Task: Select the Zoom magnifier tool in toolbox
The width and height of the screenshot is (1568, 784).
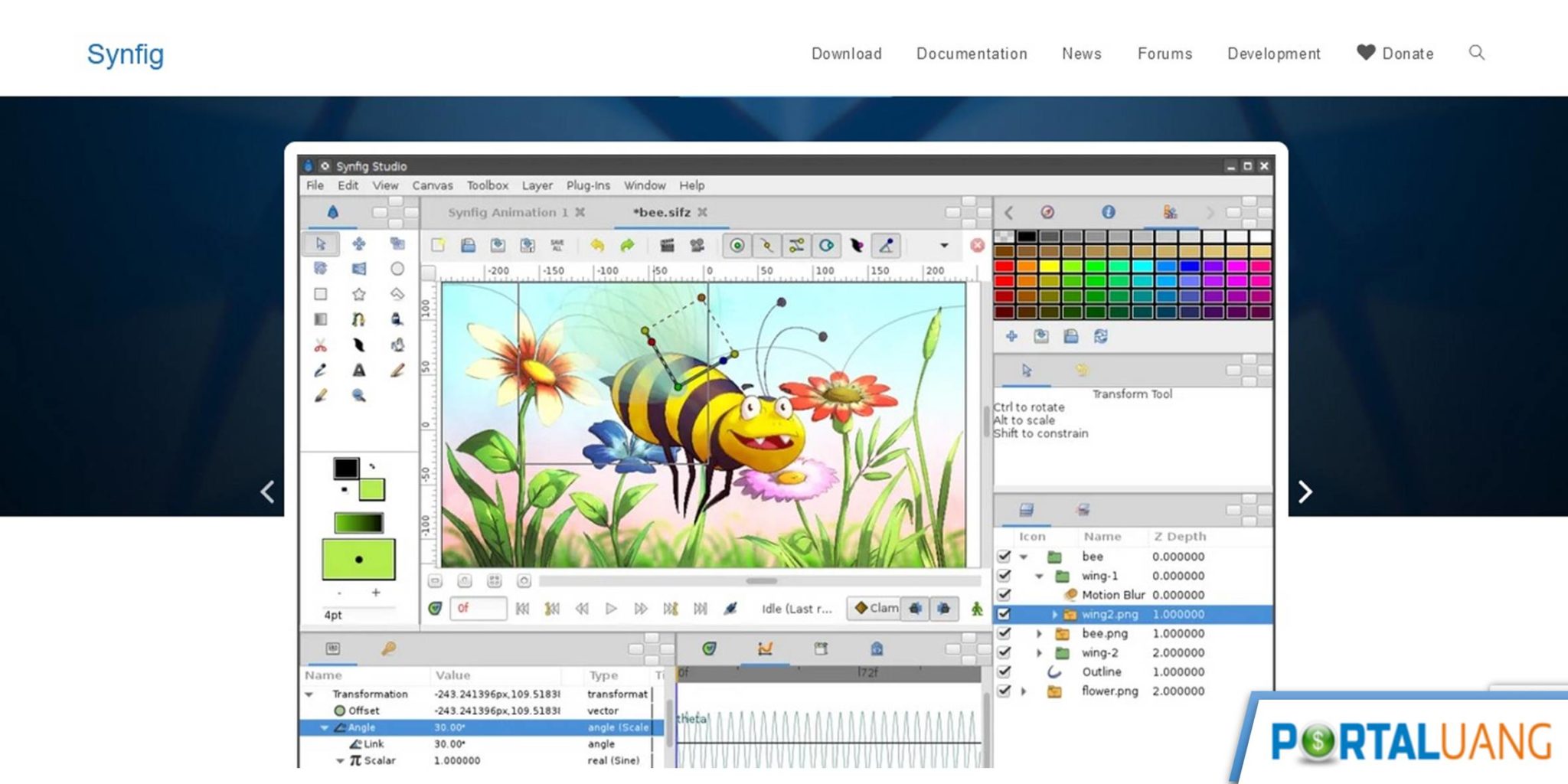Action: tap(358, 396)
